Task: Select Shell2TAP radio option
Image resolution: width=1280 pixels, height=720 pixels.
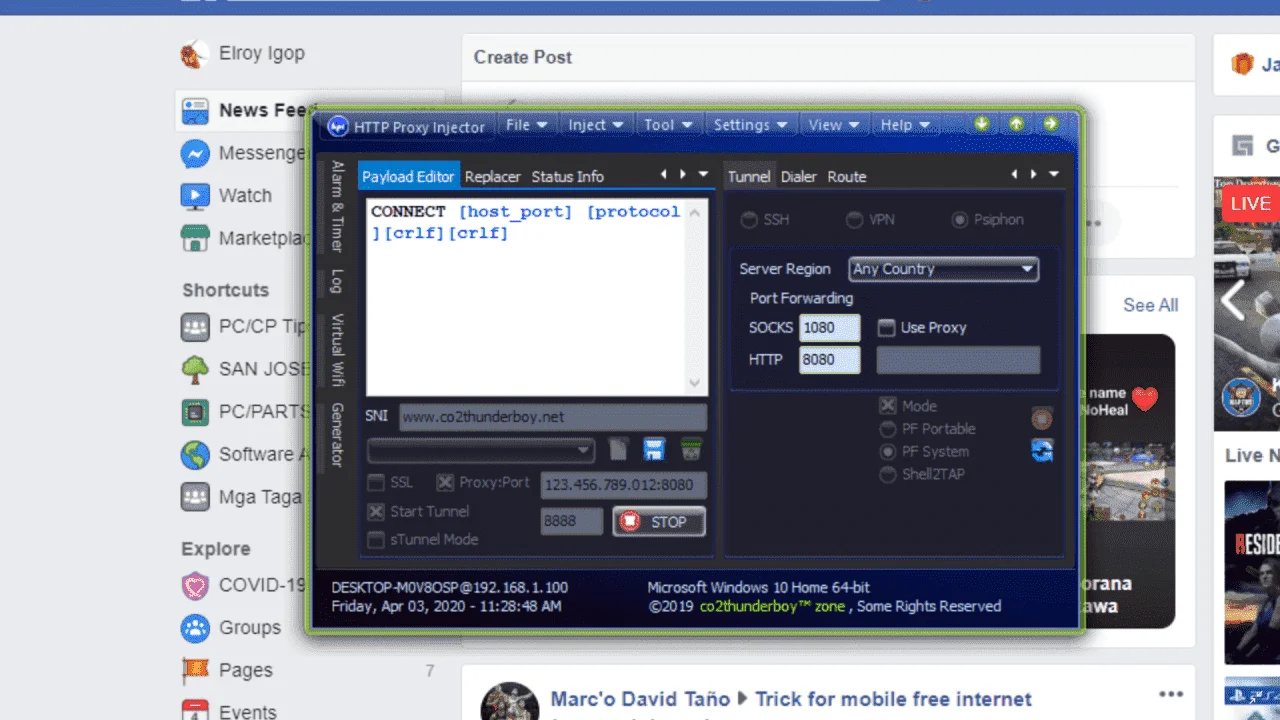Action: tap(887, 475)
